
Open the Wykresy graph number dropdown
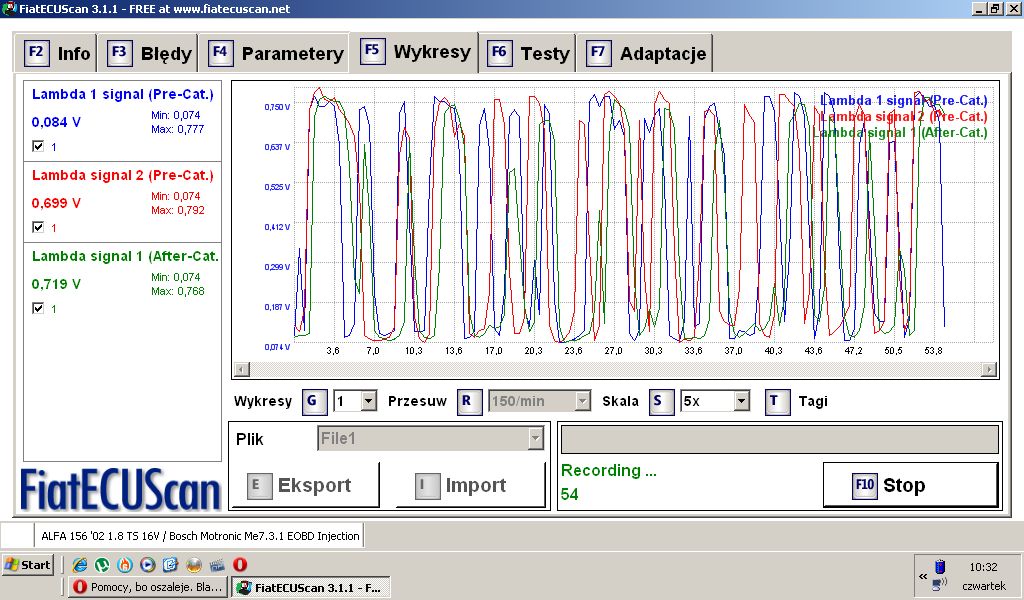click(x=368, y=401)
